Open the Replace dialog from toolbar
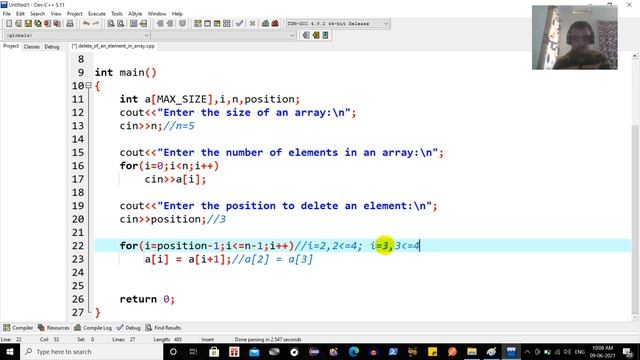The width and height of the screenshot is (640, 360). pyautogui.click(x=120, y=24)
